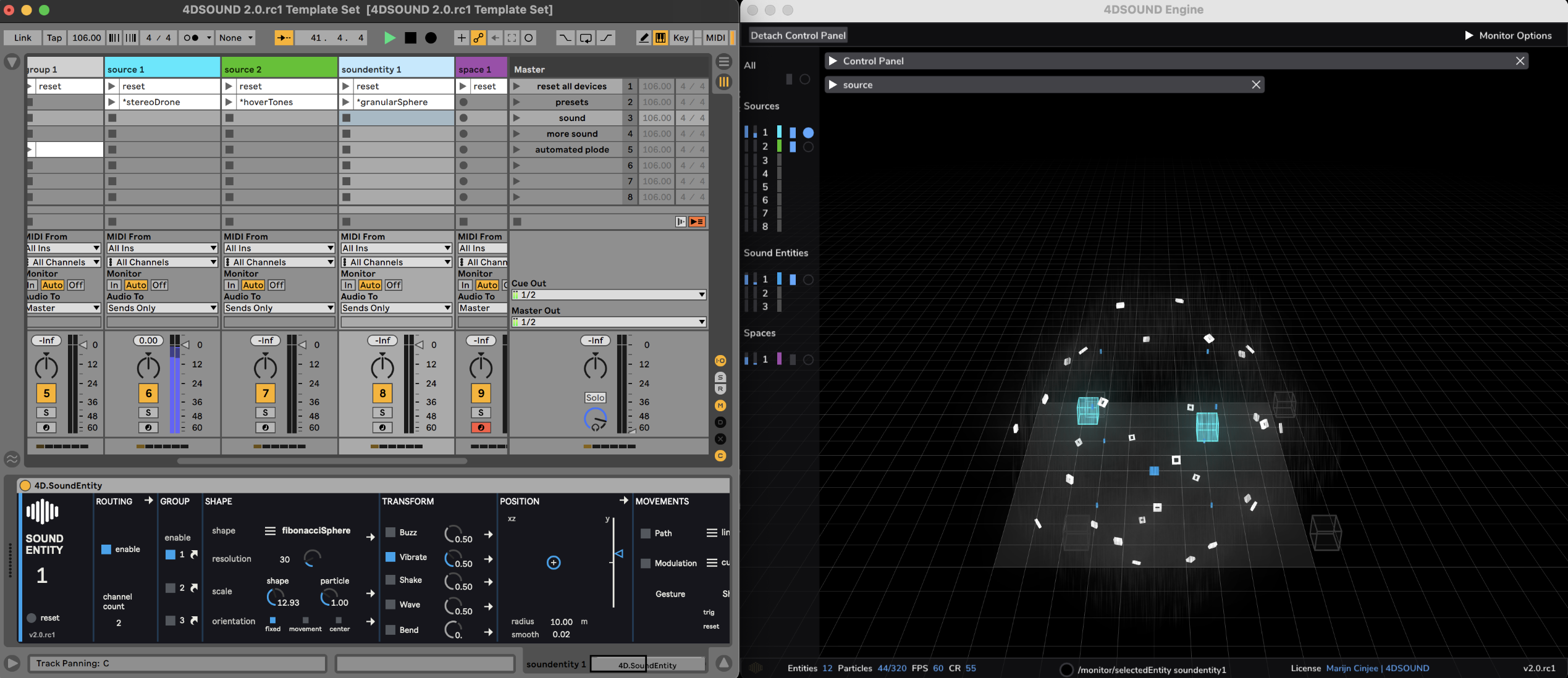This screenshot has height=678, width=1568.
Task: Select the source 2 track header
Action: click(x=279, y=69)
